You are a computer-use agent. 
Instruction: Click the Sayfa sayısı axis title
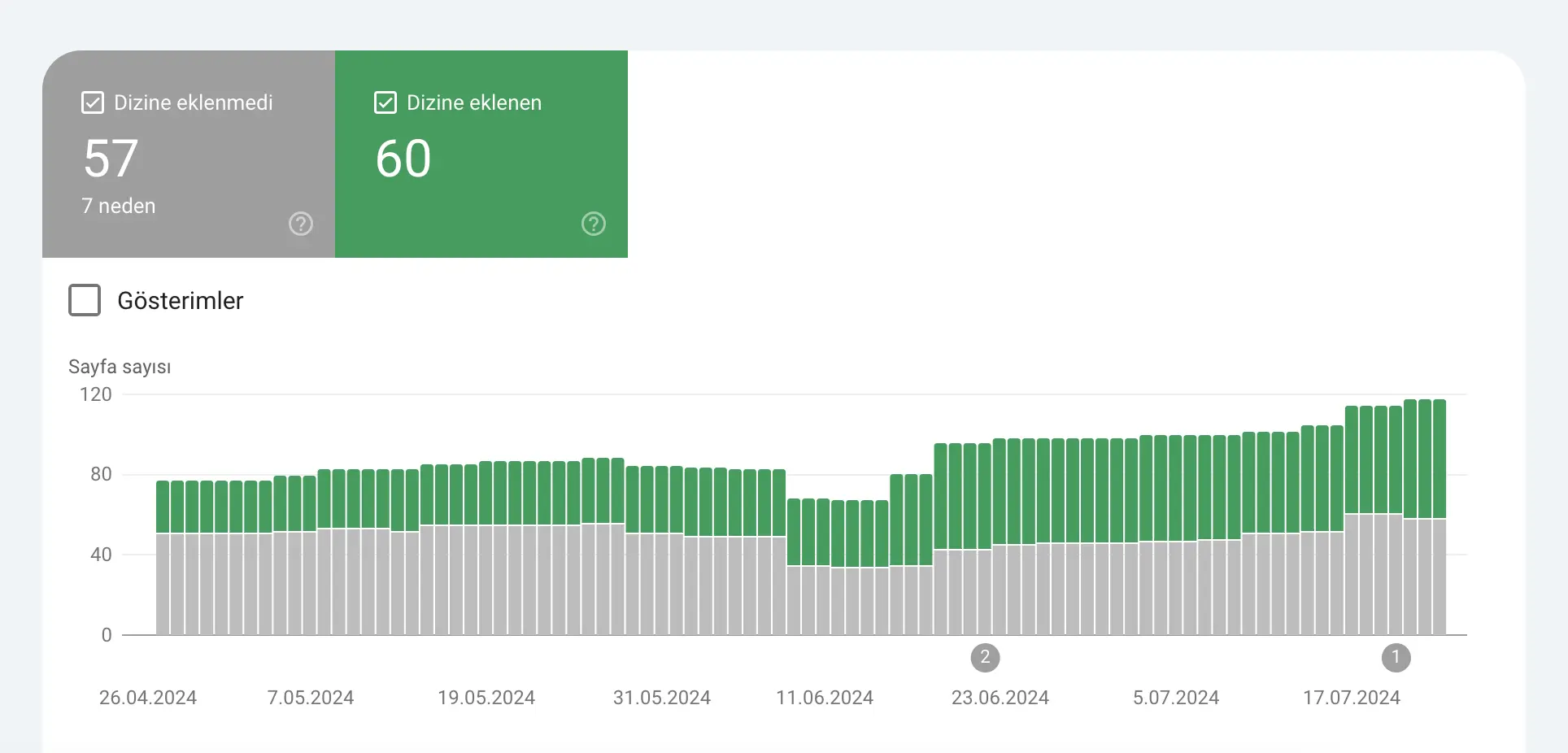(x=120, y=367)
